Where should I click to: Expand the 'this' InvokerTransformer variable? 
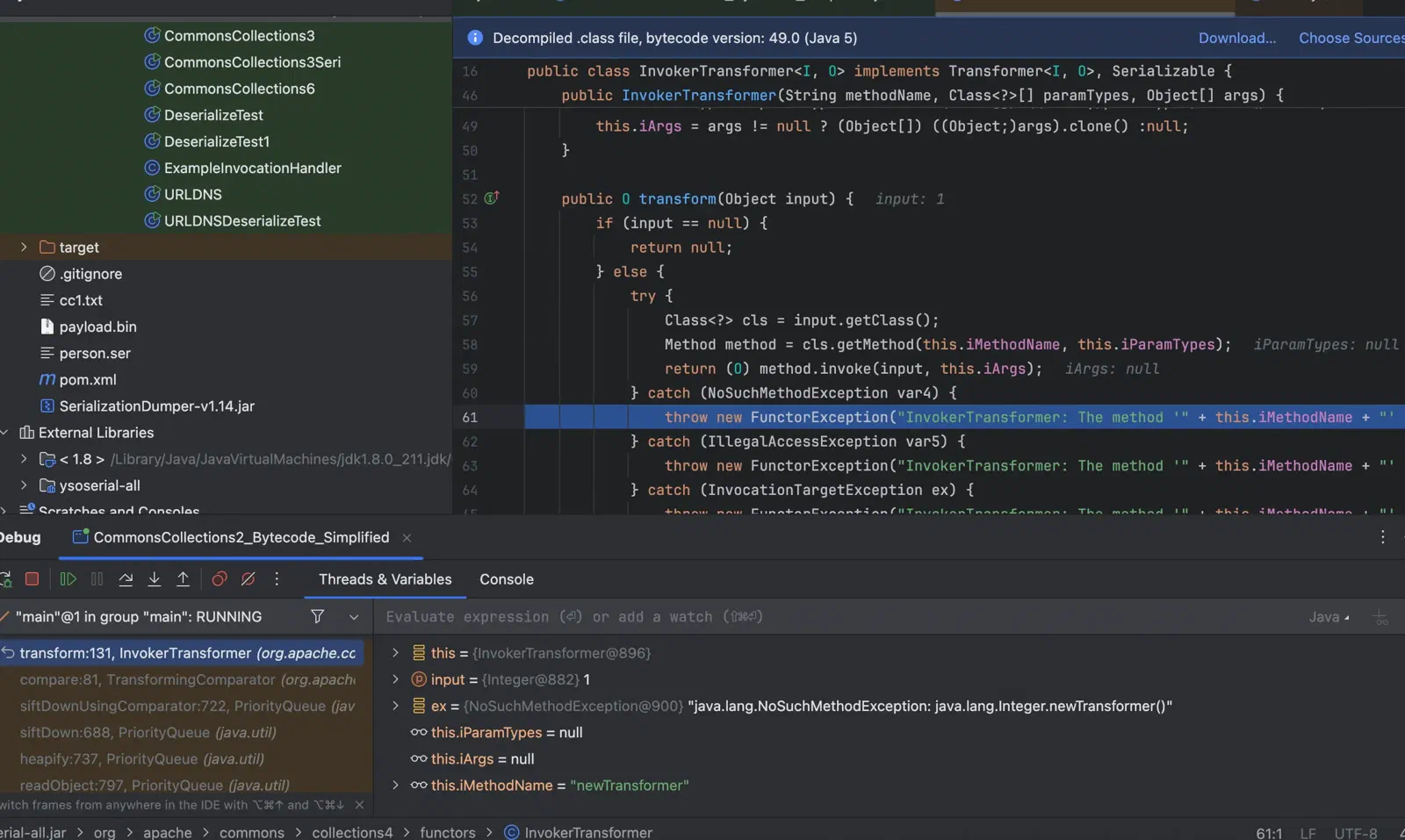pos(395,653)
